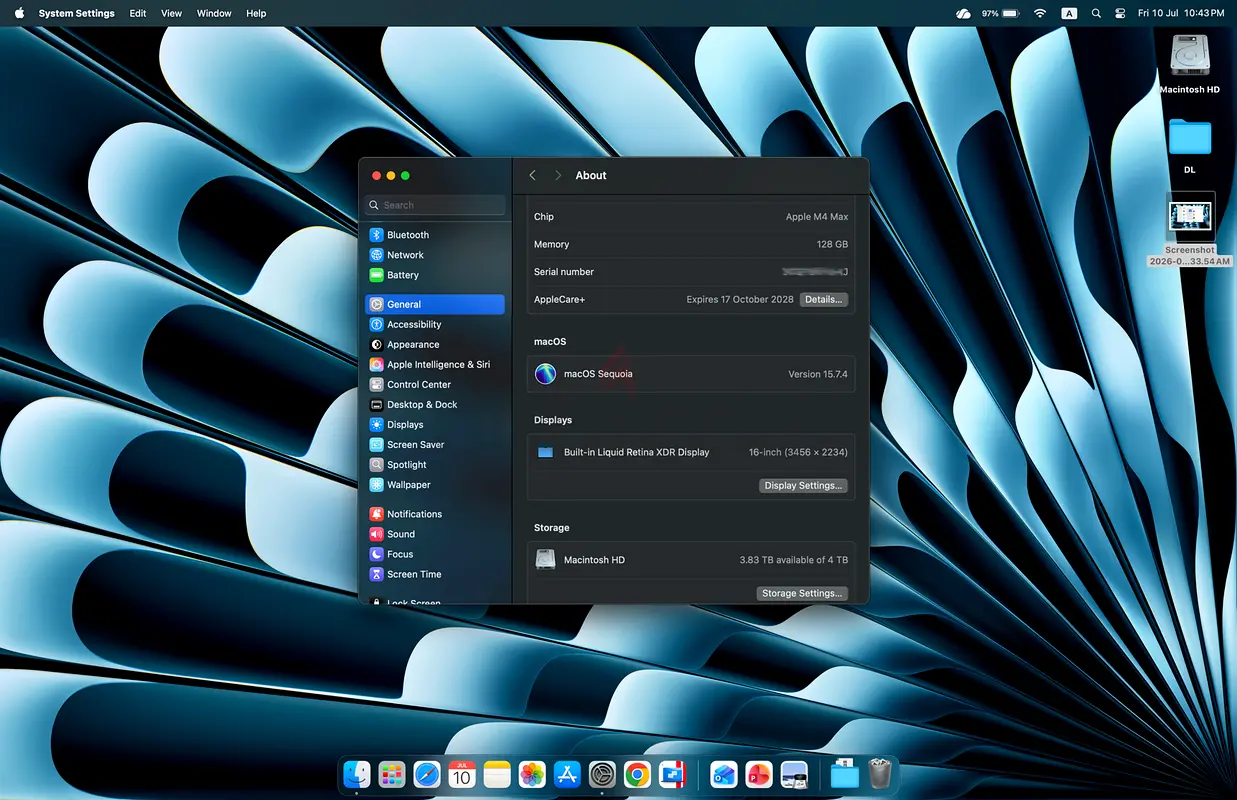Go back using the back chevron
This screenshot has width=1237, height=800.
(532, 175)
